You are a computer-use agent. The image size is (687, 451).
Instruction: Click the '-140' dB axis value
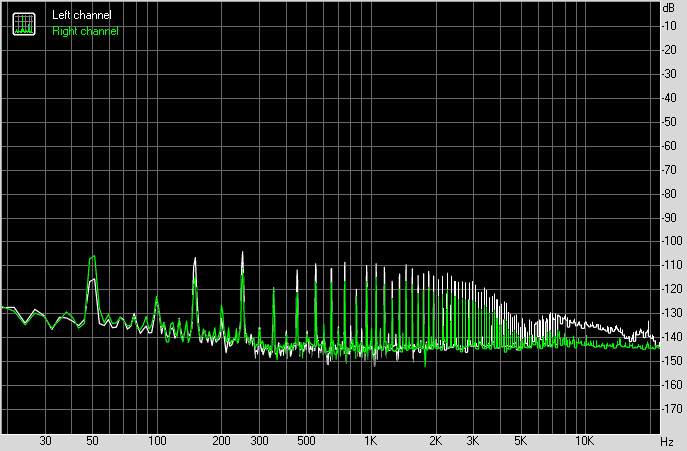(672, 337)
